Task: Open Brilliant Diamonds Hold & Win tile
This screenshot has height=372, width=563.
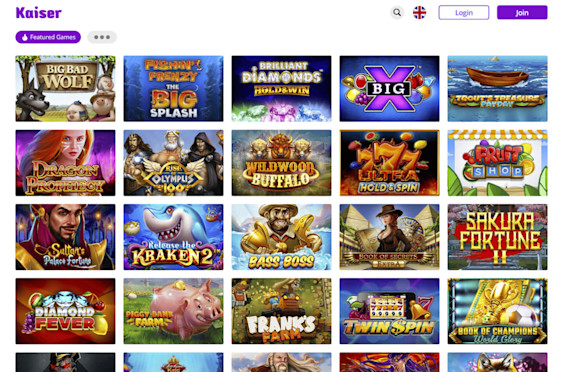Action: (x=282, y=88)
